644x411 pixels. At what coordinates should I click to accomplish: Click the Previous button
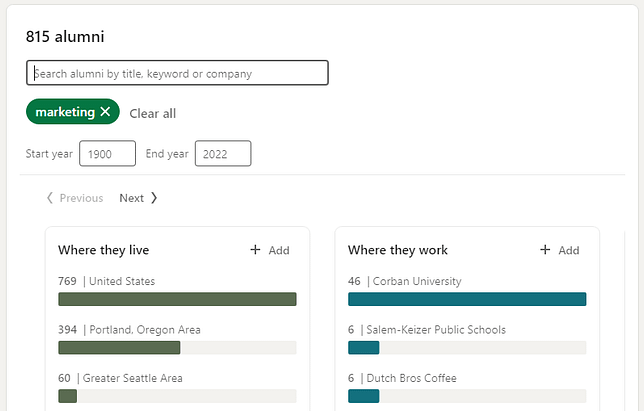(x=74, y=198)
